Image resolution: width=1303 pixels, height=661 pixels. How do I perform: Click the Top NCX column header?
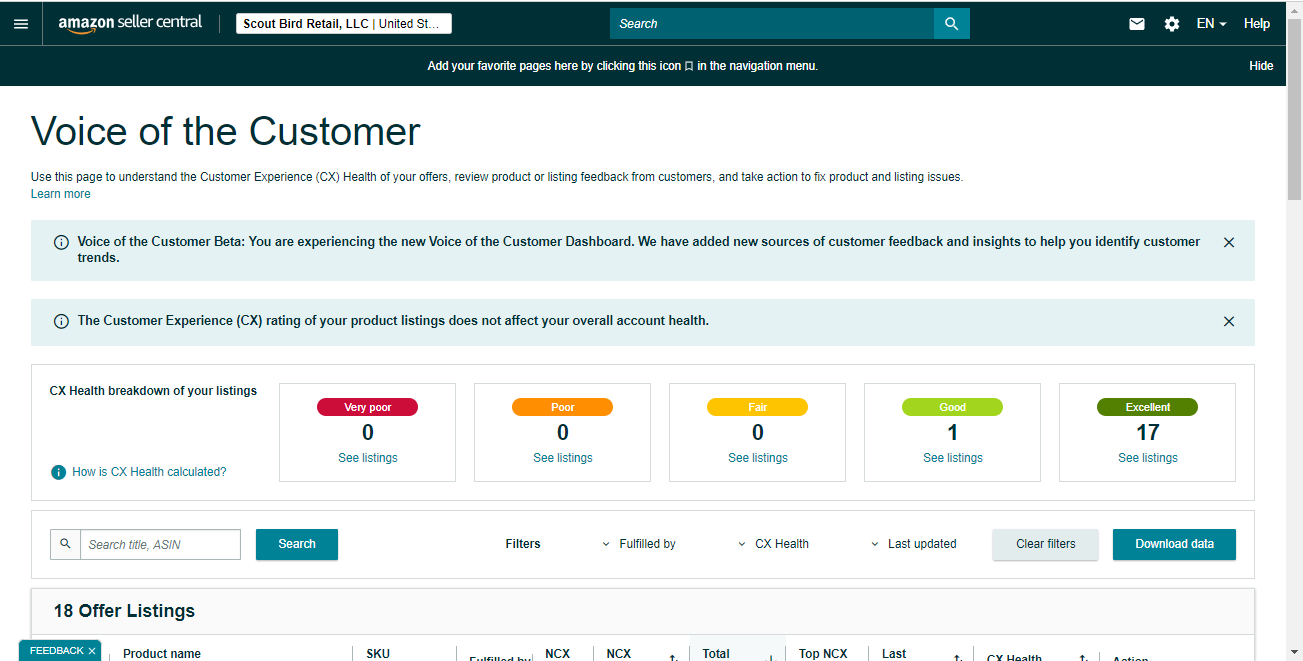823,654
